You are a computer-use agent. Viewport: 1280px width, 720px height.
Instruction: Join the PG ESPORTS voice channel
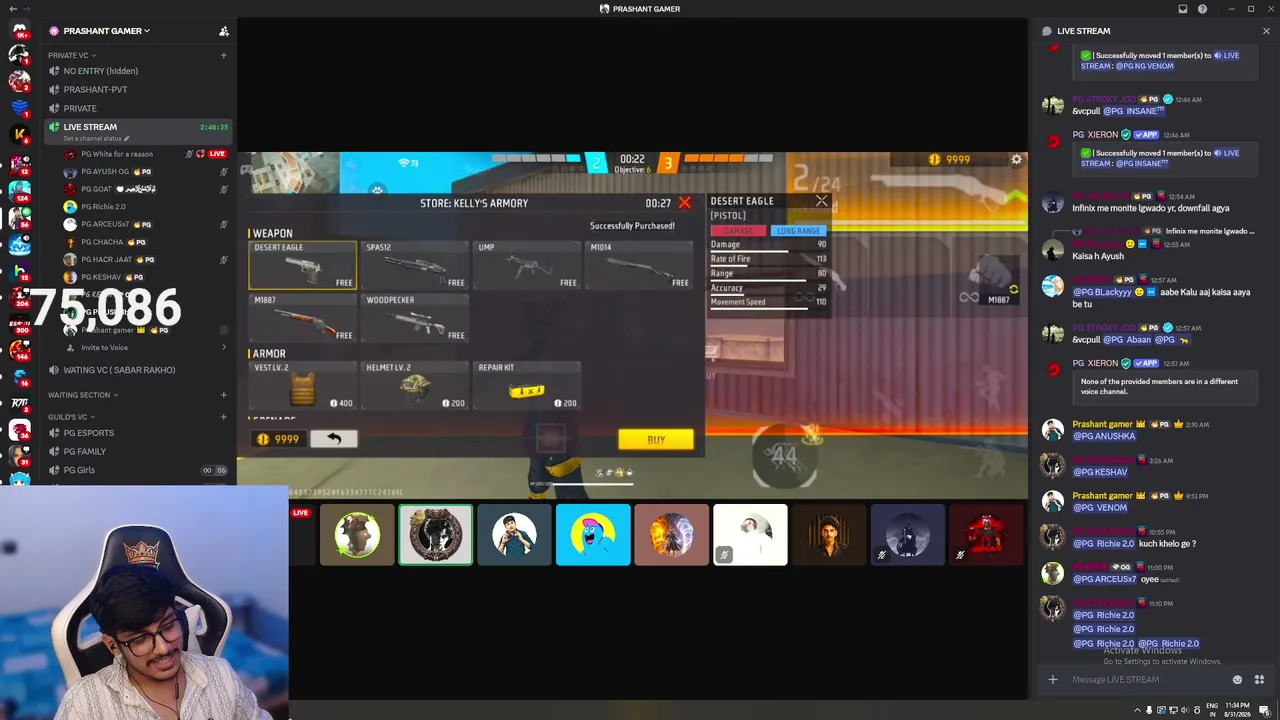pyautogui.click(x=138, y=433)
